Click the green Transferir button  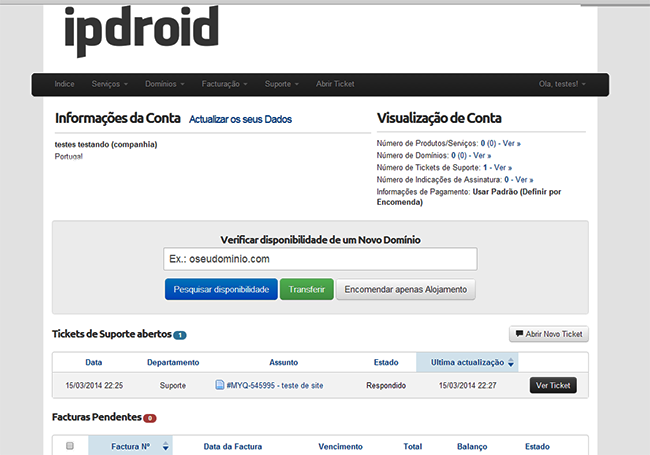tap(306, 289)
